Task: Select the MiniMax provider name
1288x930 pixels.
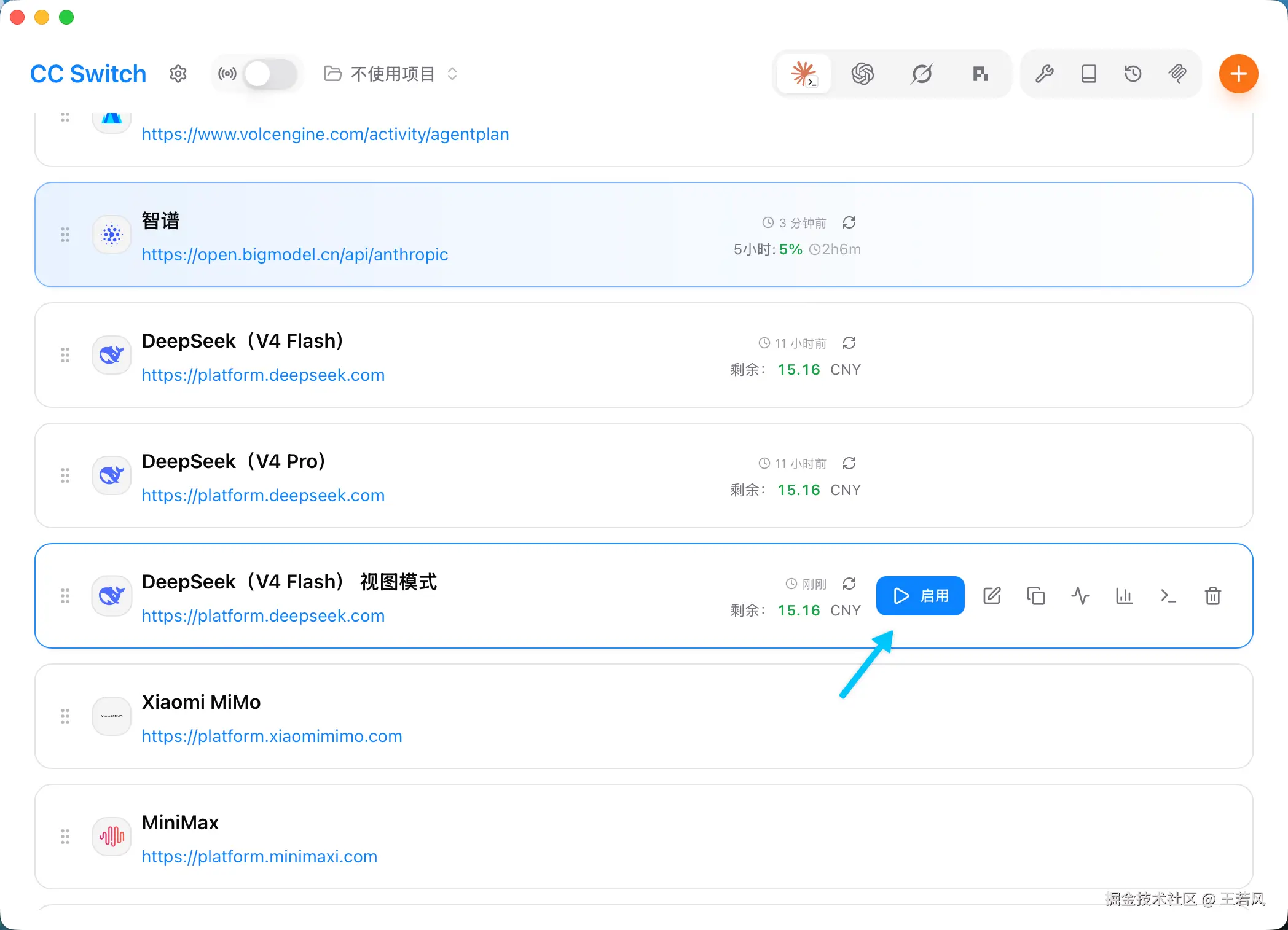Action: coord(180,823)
